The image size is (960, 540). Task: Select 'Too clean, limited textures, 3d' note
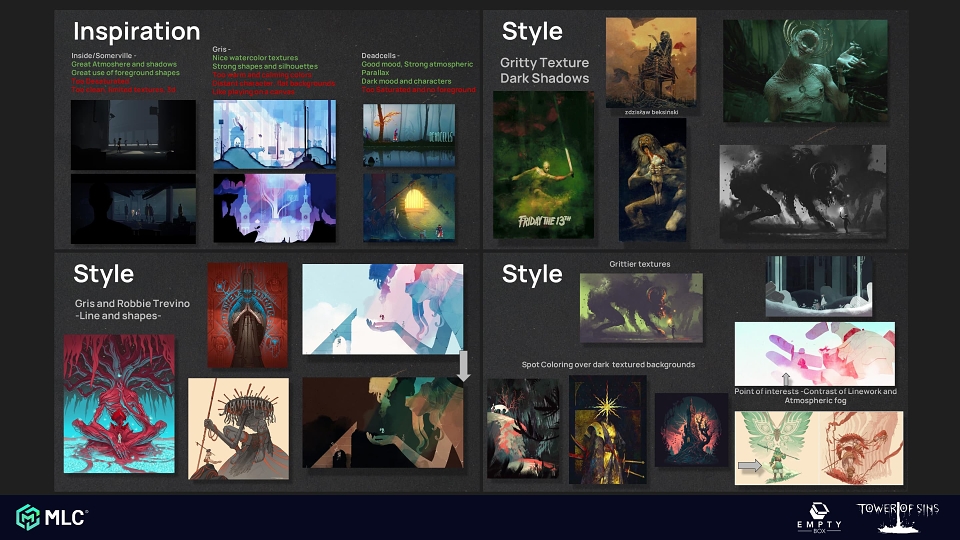[x=123, y=90]
